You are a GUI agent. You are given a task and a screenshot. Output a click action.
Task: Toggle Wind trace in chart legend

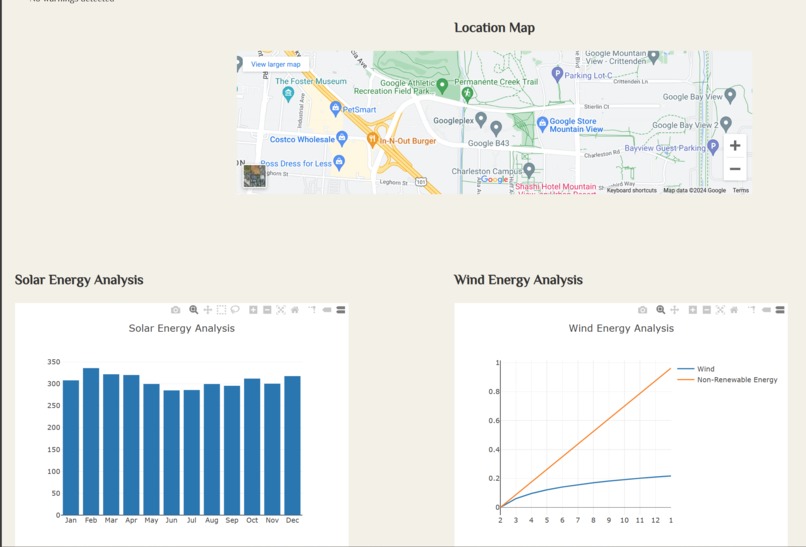[x=696, y=369]
